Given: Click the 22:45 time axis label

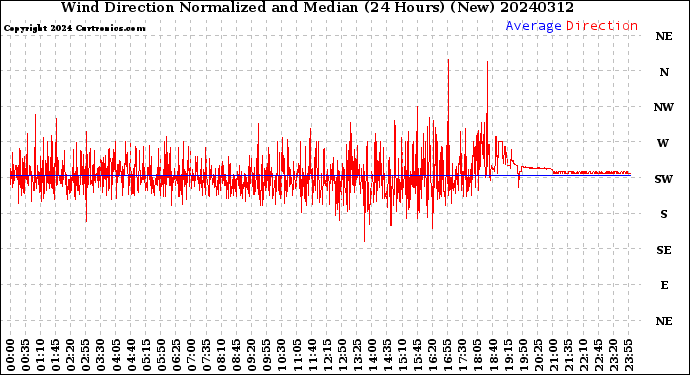Looking at the screenshot, I should [x=598, y=355].
